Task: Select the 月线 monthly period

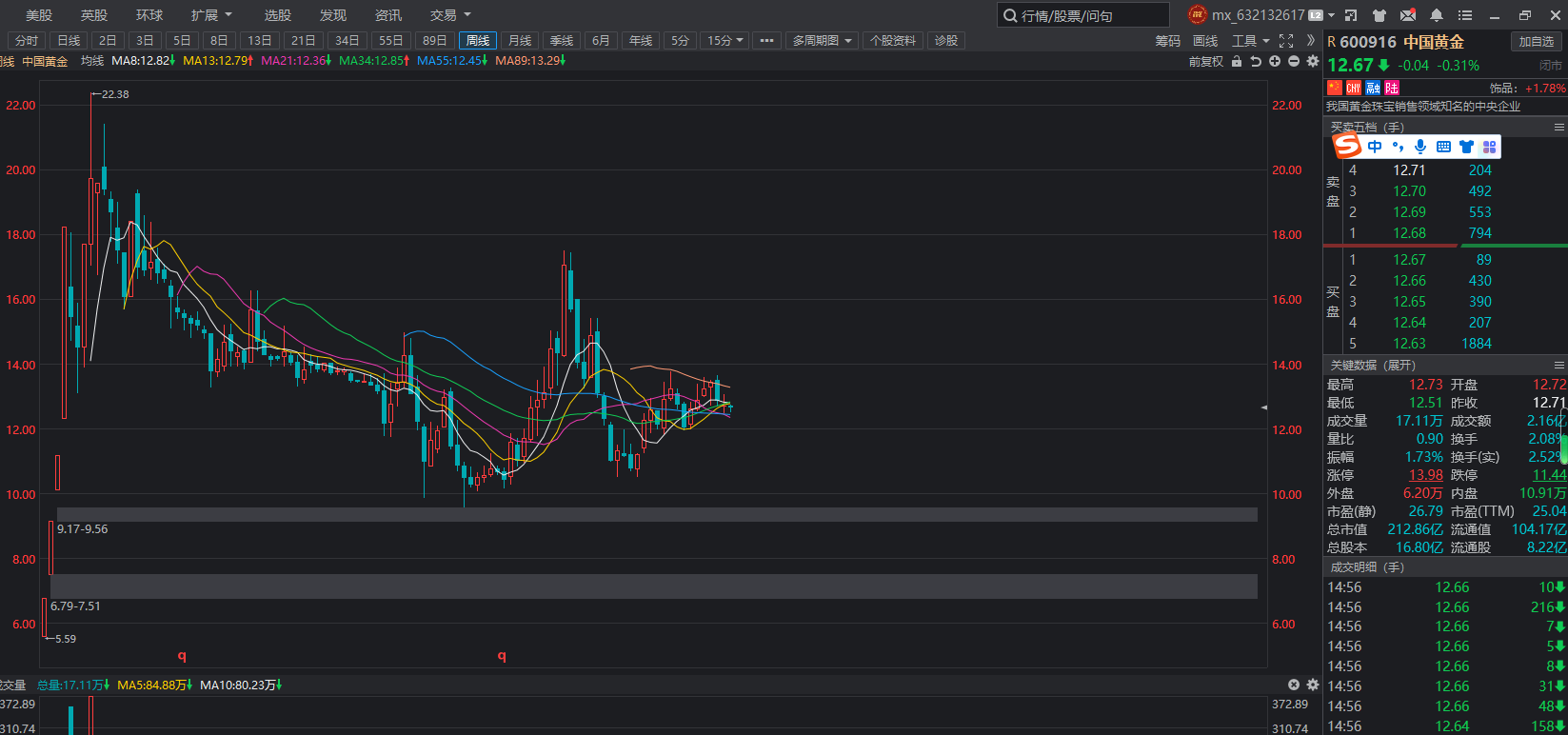Action: coord(520,41)
